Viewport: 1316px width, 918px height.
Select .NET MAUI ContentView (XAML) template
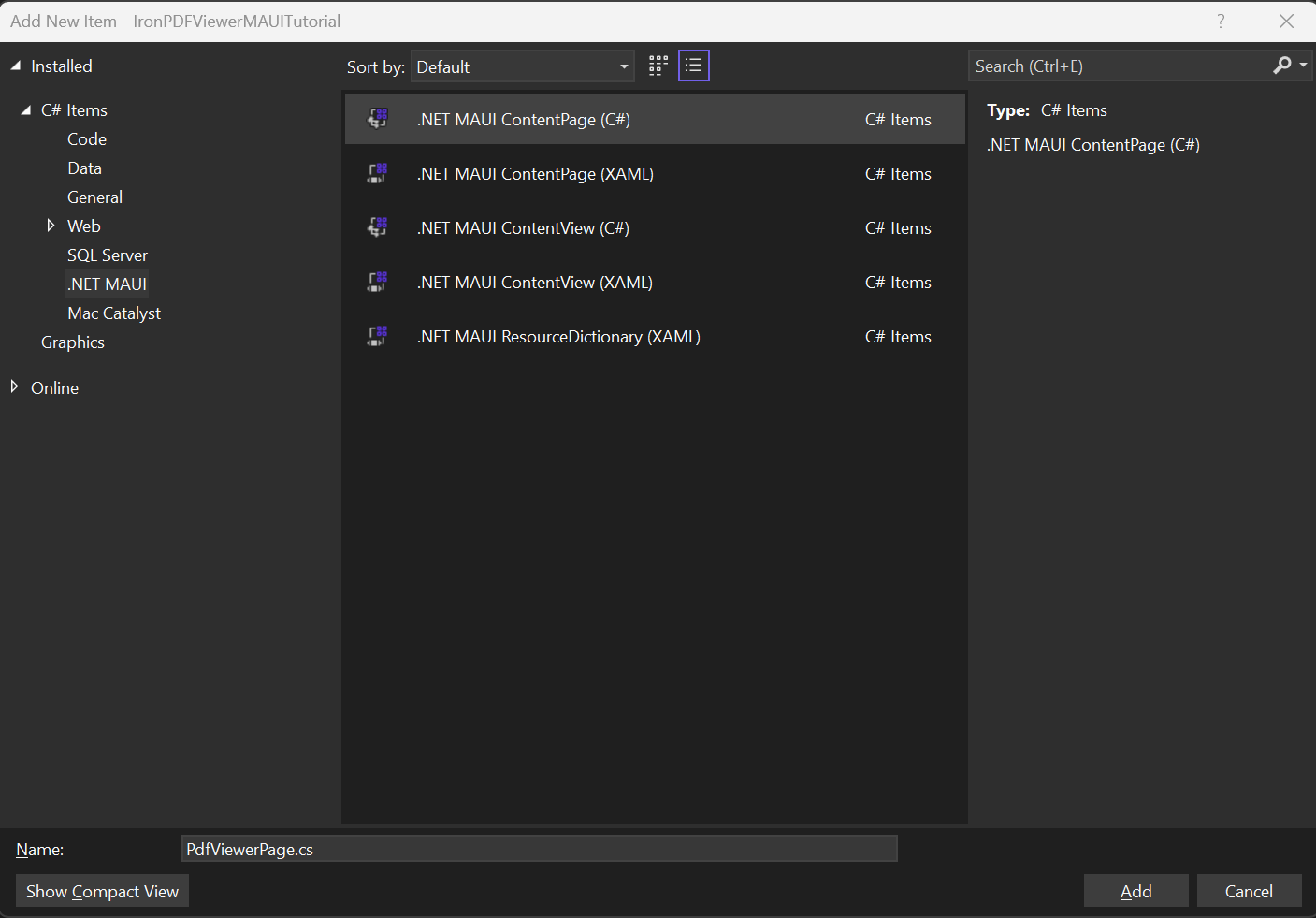655,282
